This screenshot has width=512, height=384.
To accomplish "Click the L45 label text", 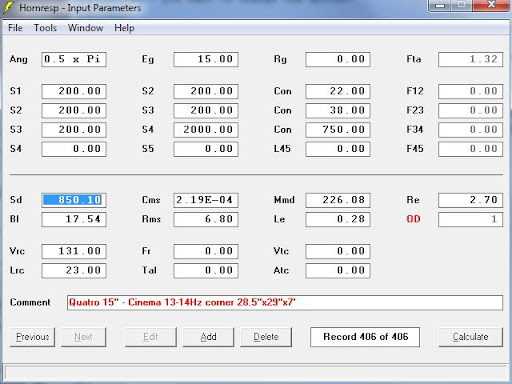I will 282,149.
